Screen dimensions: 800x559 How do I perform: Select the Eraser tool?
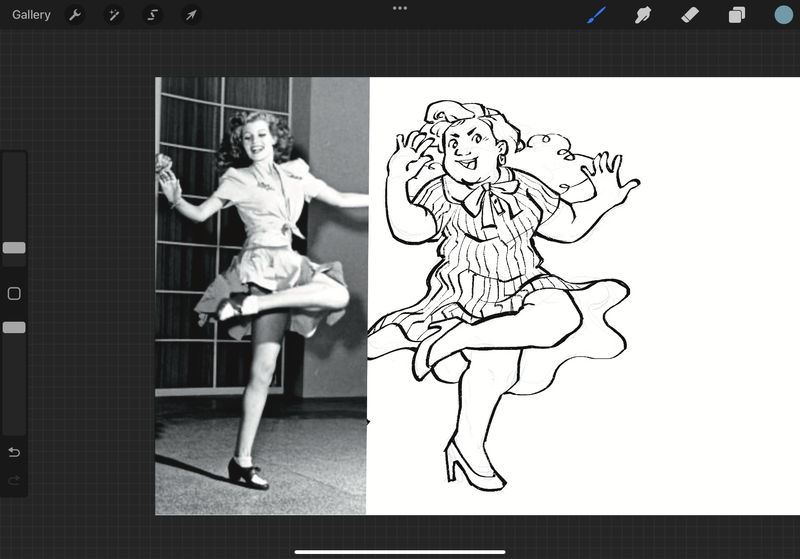point(690,15)
